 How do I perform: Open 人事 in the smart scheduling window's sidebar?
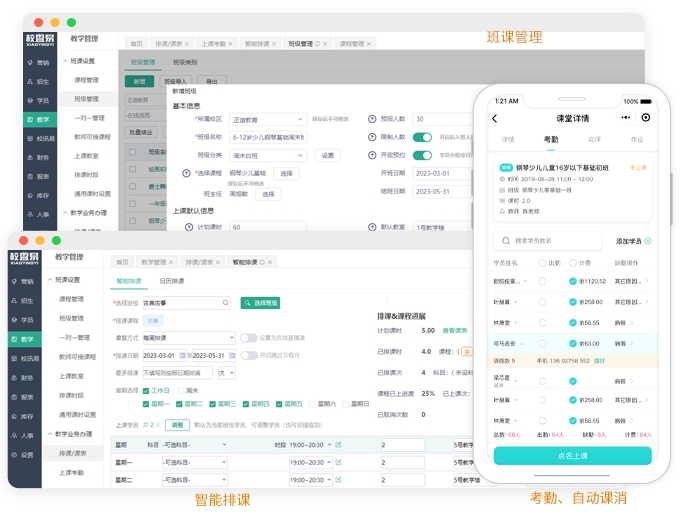[24, 435]
